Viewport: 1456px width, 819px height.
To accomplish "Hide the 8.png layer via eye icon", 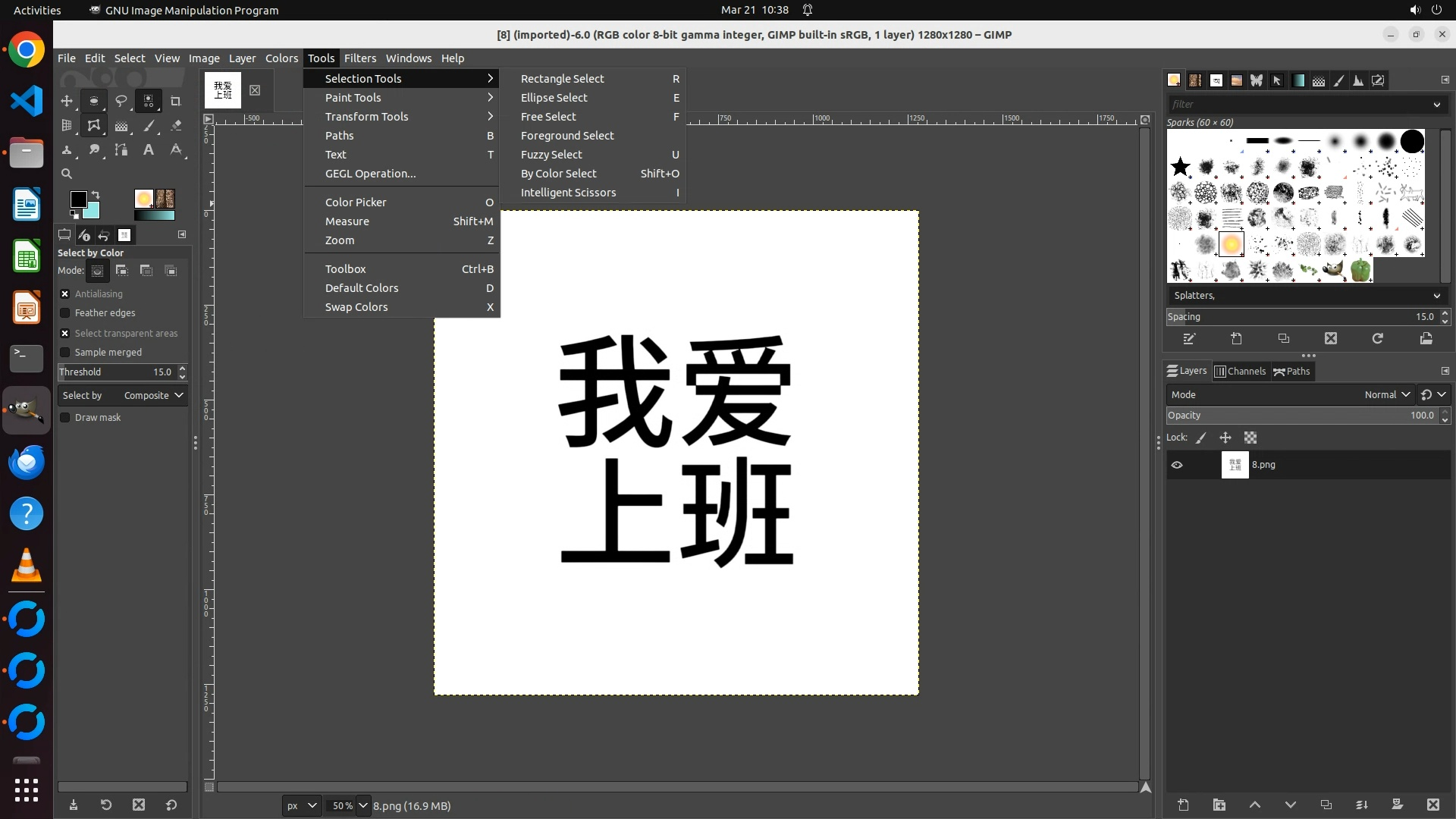I will click(x=1177, y=465).
